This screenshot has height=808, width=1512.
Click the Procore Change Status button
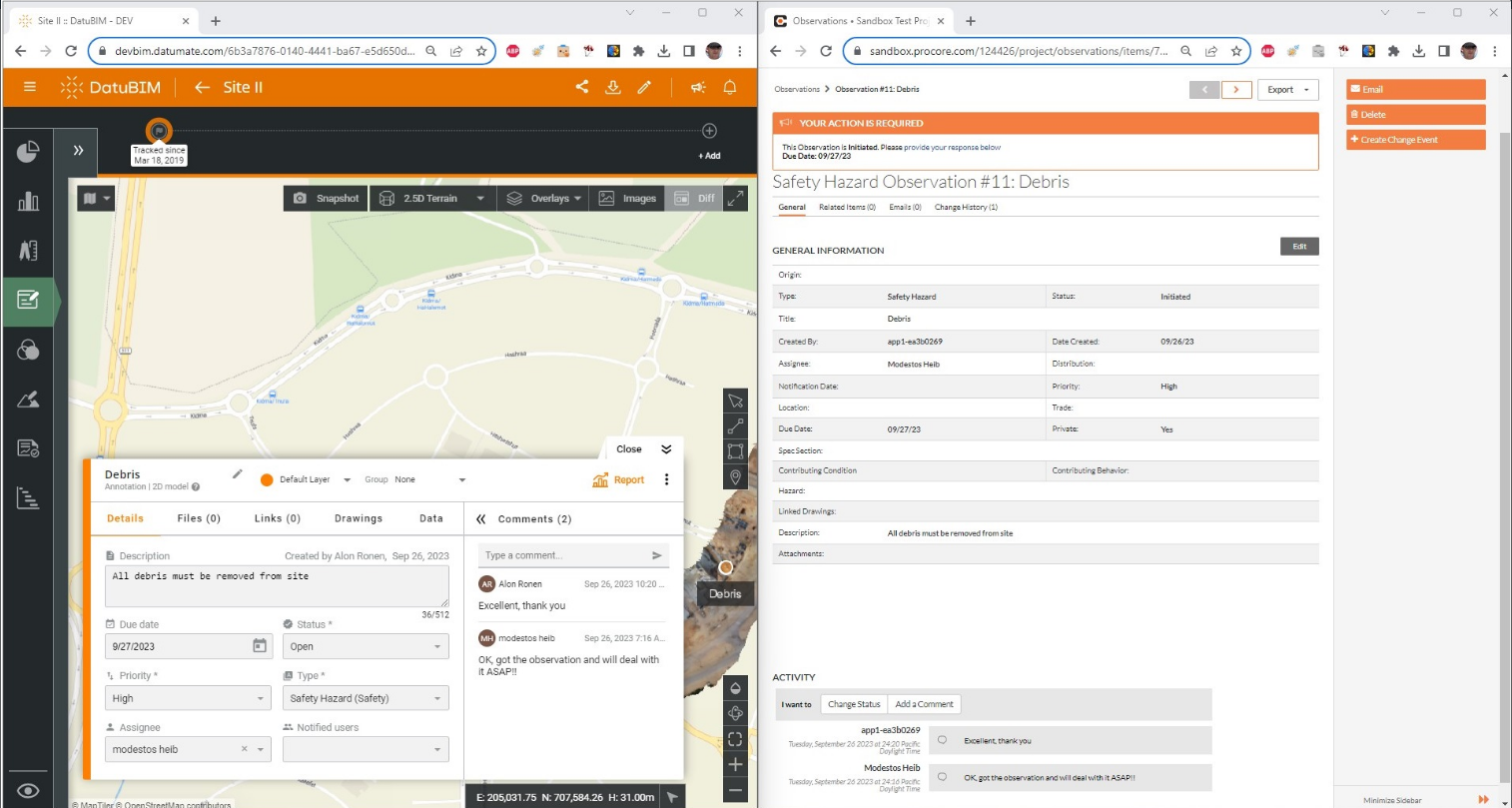point(854,704)
